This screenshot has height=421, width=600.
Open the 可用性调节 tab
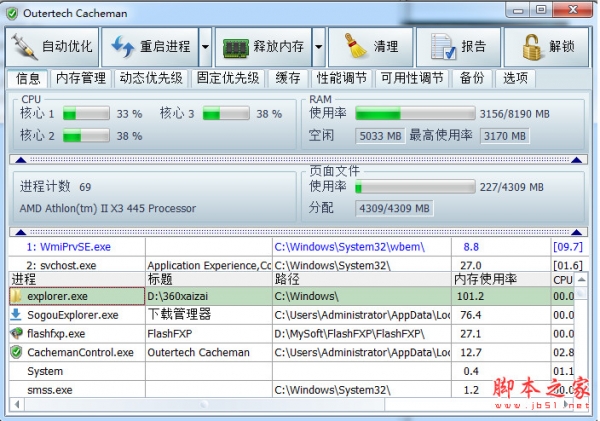click(x=412, y=78)
